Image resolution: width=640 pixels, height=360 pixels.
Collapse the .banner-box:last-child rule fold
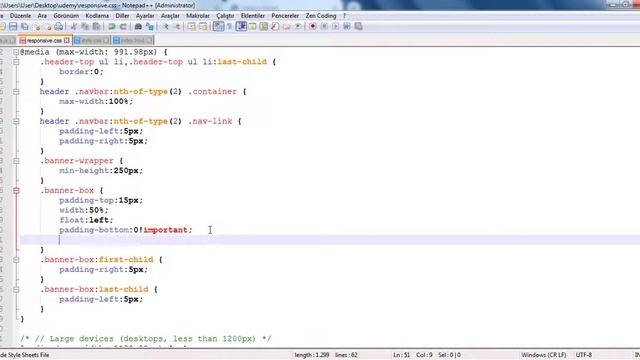tap(16, 289)
